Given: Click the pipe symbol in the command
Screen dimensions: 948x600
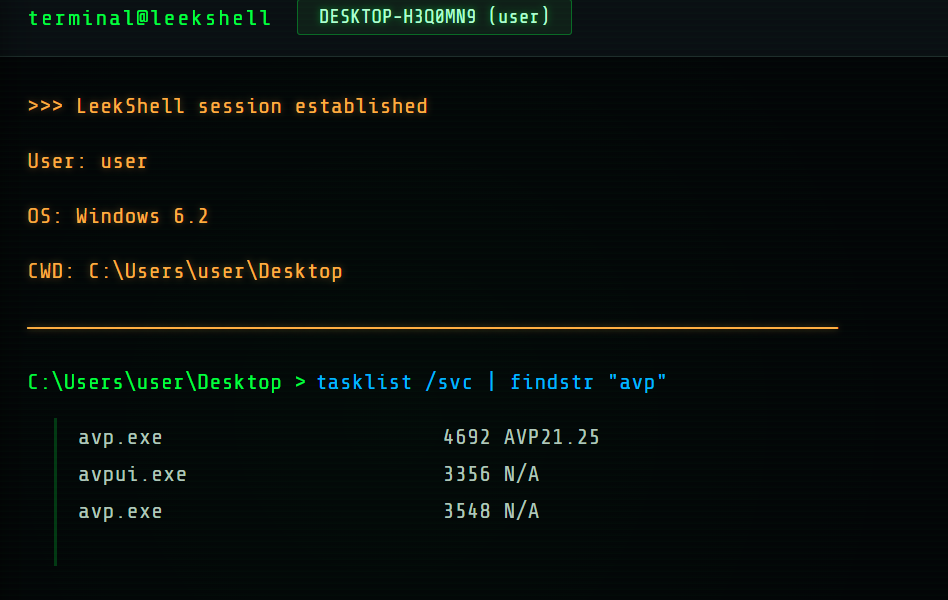Looking at the screenshot, I should 491,382.
